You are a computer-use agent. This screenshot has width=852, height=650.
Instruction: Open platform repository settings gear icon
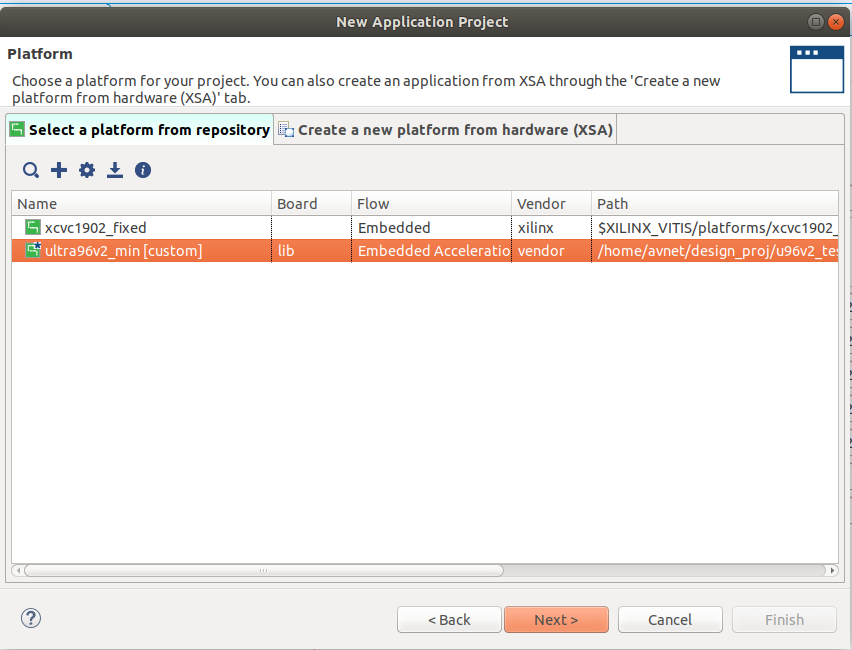pyautogui.click(x=87, y=170)
